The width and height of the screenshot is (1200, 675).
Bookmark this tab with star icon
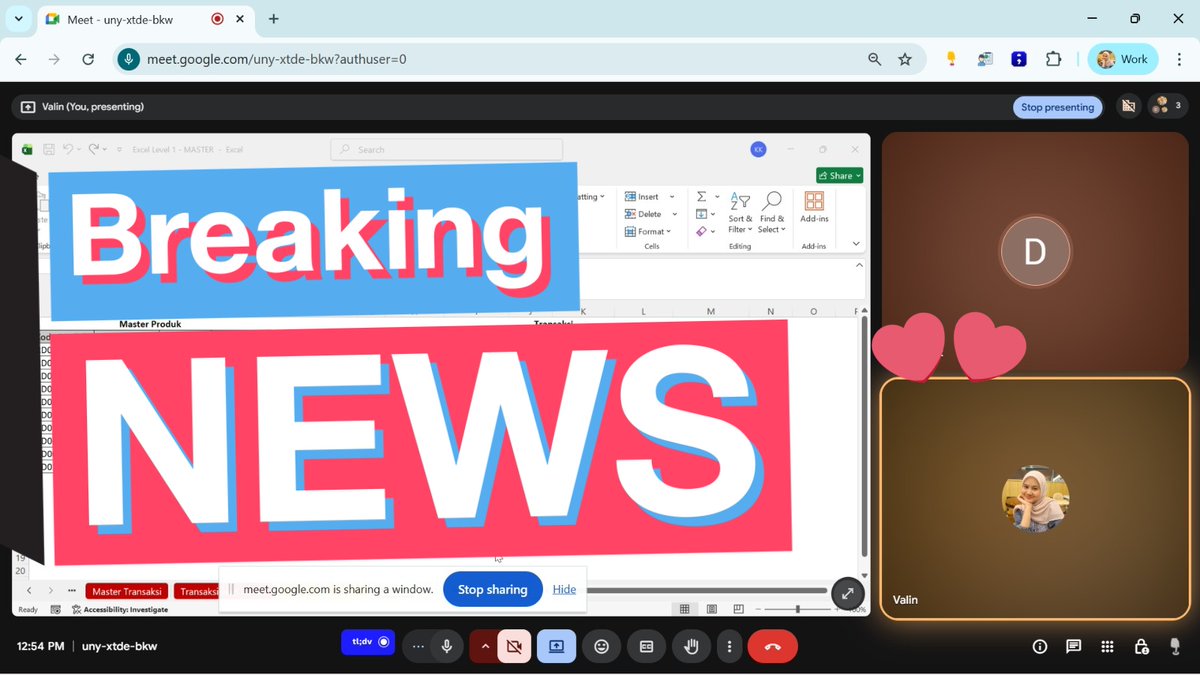point(905,59)
